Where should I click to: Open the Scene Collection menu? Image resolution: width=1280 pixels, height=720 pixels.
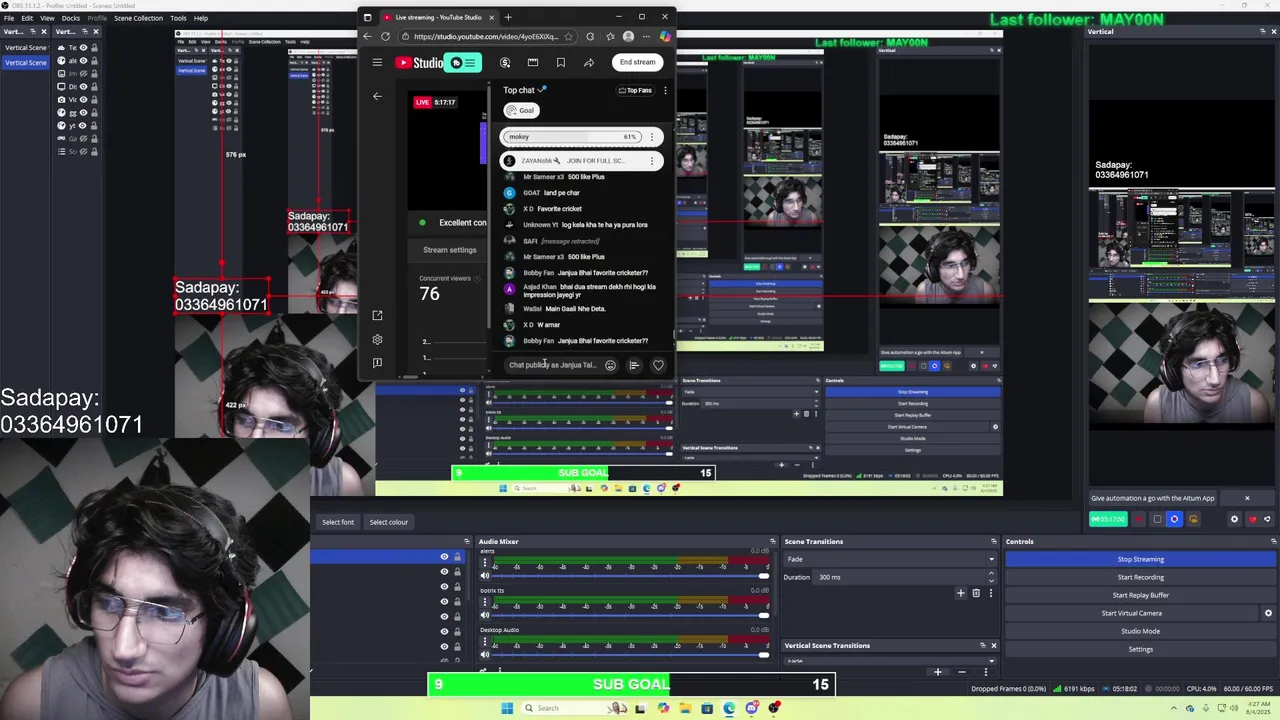(x=138, y=18)
